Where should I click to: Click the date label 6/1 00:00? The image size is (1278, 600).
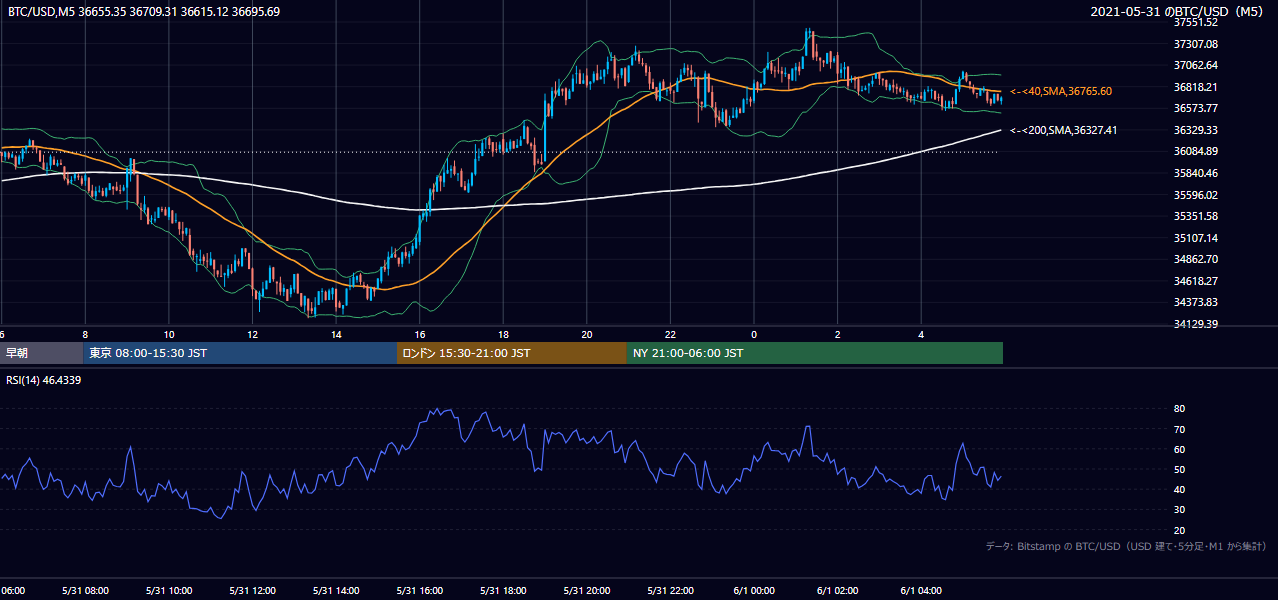pyautogui.click(x=754, y=591)
